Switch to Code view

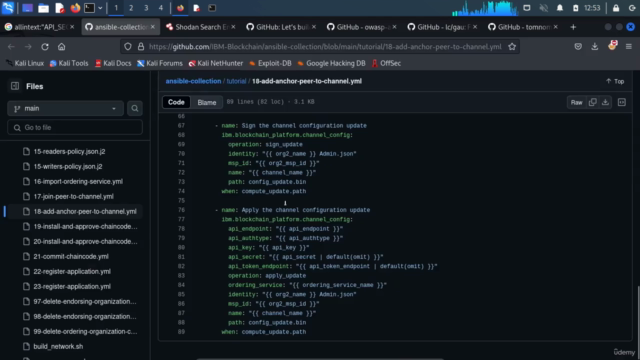point(176,102)
